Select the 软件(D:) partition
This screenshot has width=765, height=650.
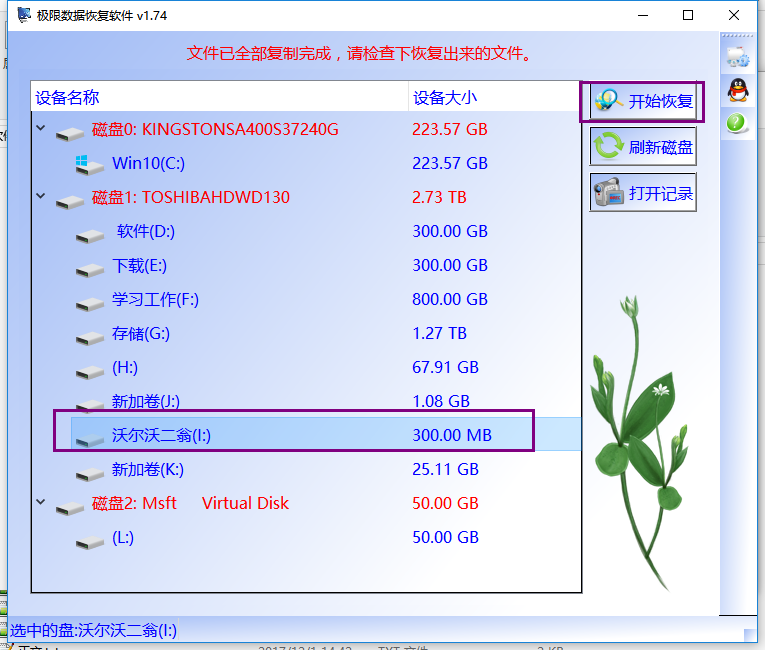(306, 231)
